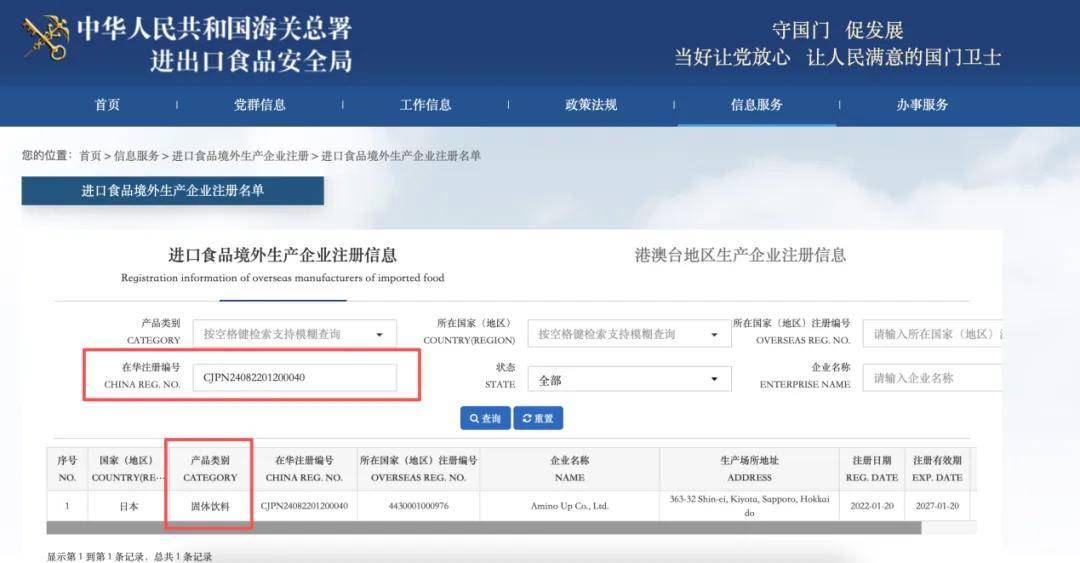Click the 2022-01-20 registration date cell
Screen dimensions: 1080x563
point(872,506)
